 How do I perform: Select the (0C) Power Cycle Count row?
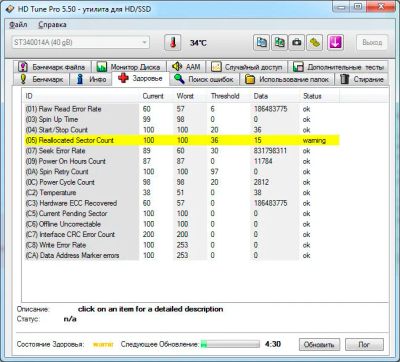click(181, 182)
